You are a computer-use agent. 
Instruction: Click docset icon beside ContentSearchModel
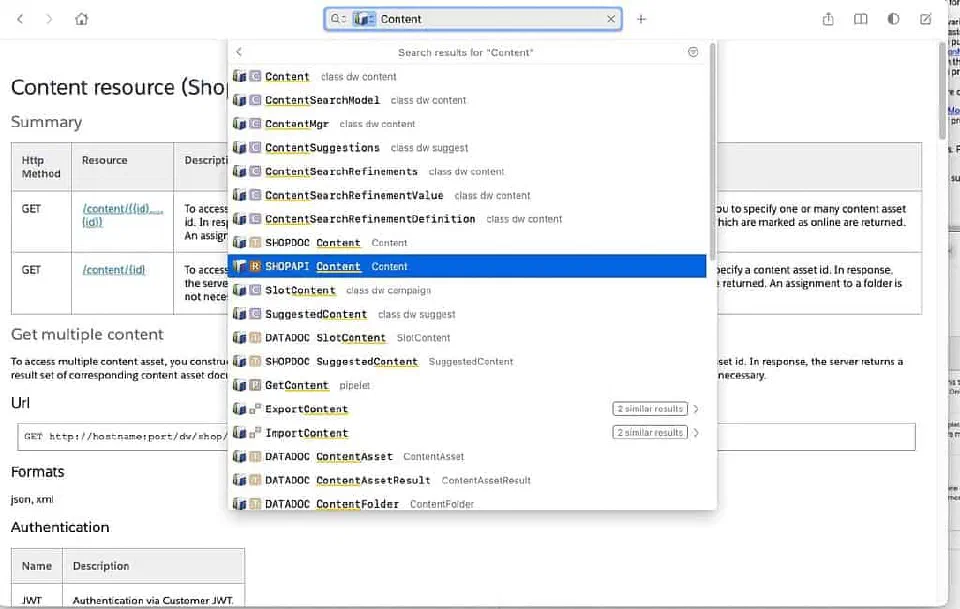click(x=239, y=100)
